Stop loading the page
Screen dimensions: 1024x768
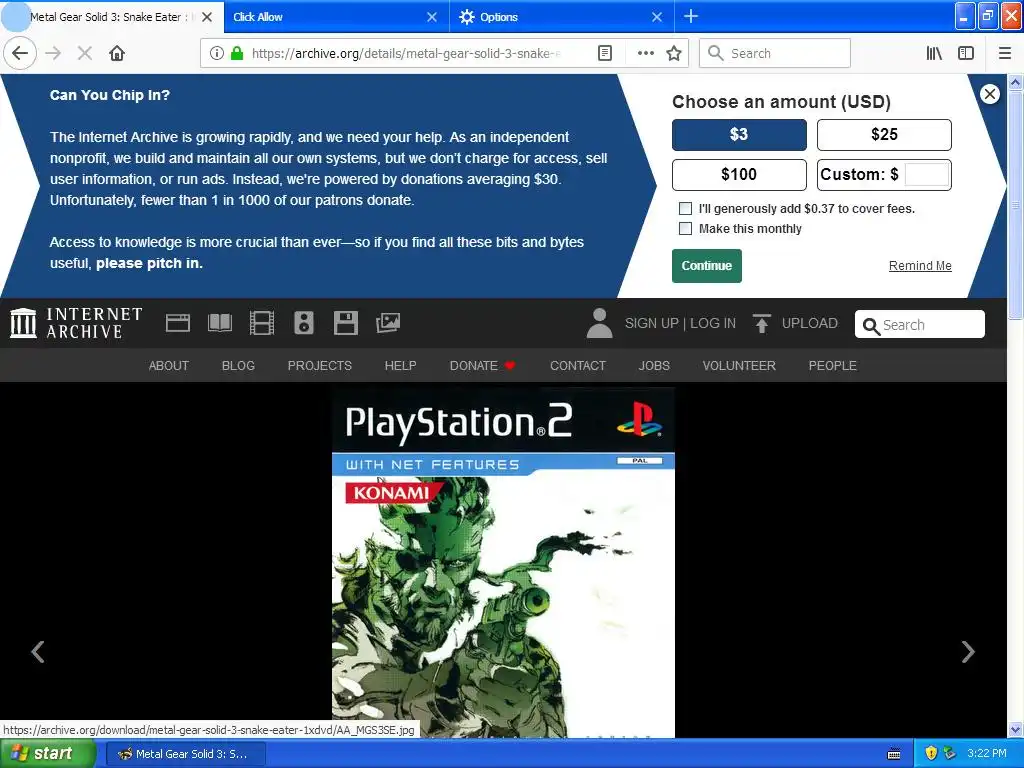(85, 53)
